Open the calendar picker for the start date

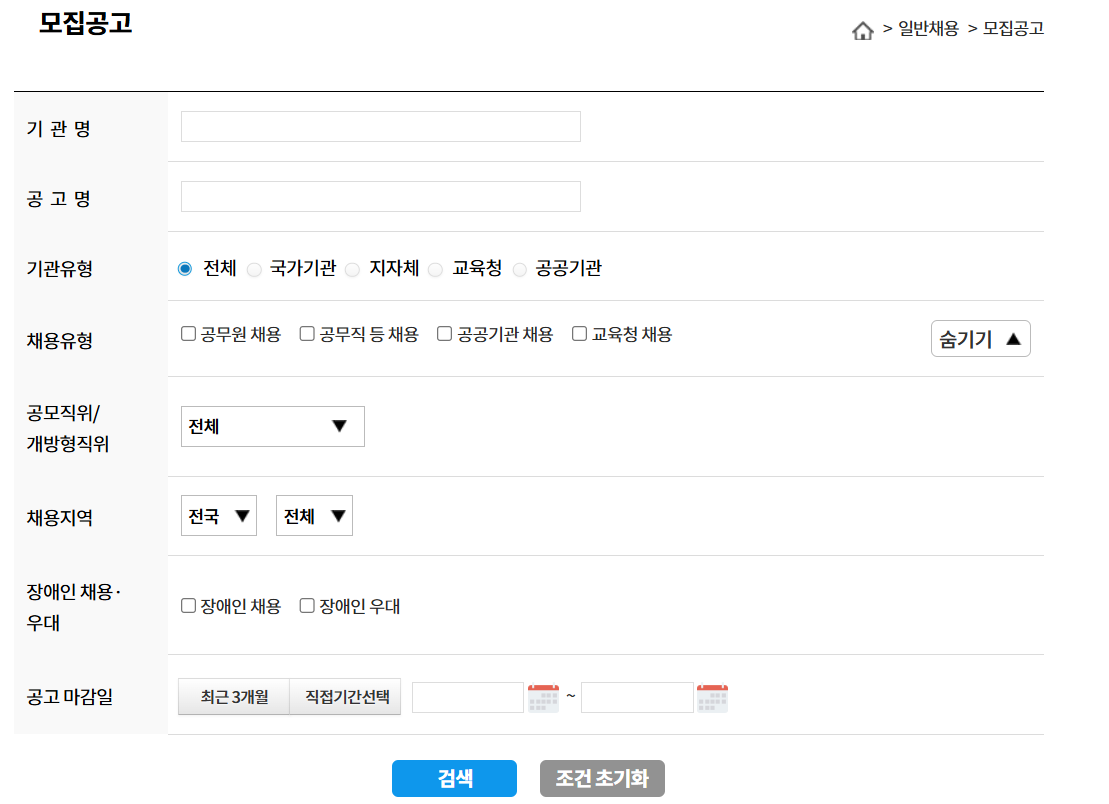[x=542, y=697]
